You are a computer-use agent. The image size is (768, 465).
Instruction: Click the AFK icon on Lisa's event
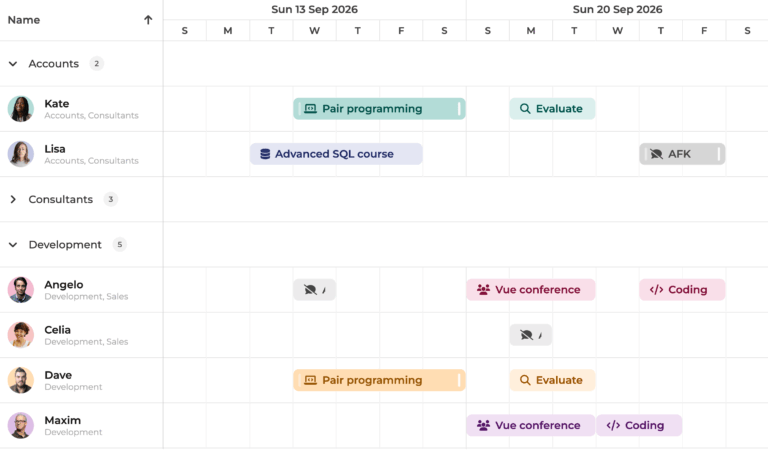[x=656, y=154]
